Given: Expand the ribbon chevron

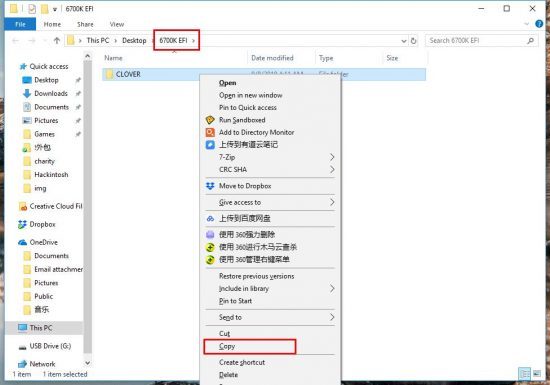Looking at the screenshot, I should (x=526, y=24).
